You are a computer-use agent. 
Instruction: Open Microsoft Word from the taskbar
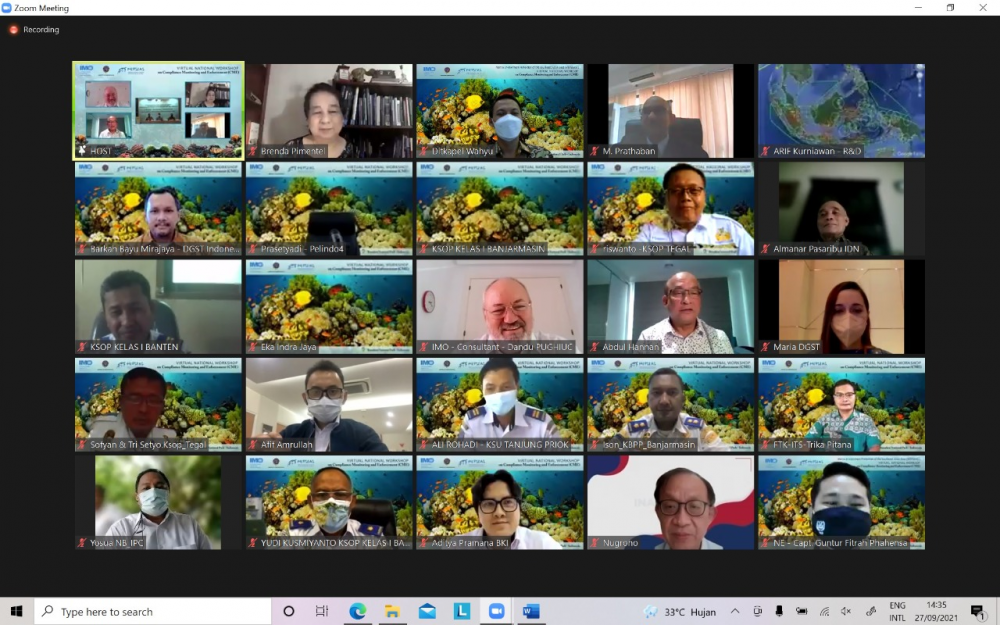531,611
